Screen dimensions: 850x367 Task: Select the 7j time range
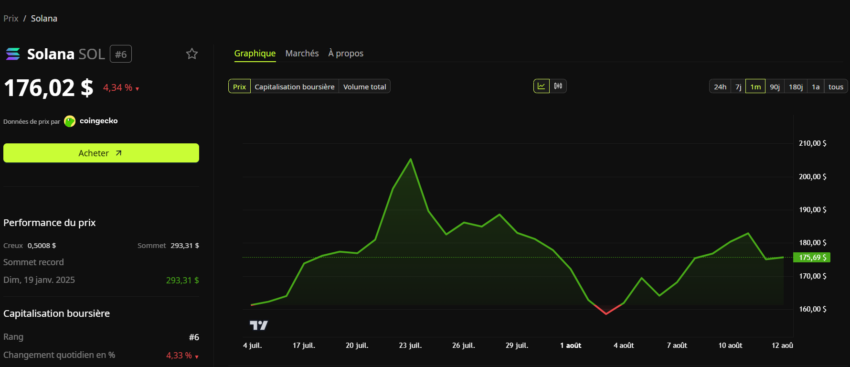[x=738, y=87]
